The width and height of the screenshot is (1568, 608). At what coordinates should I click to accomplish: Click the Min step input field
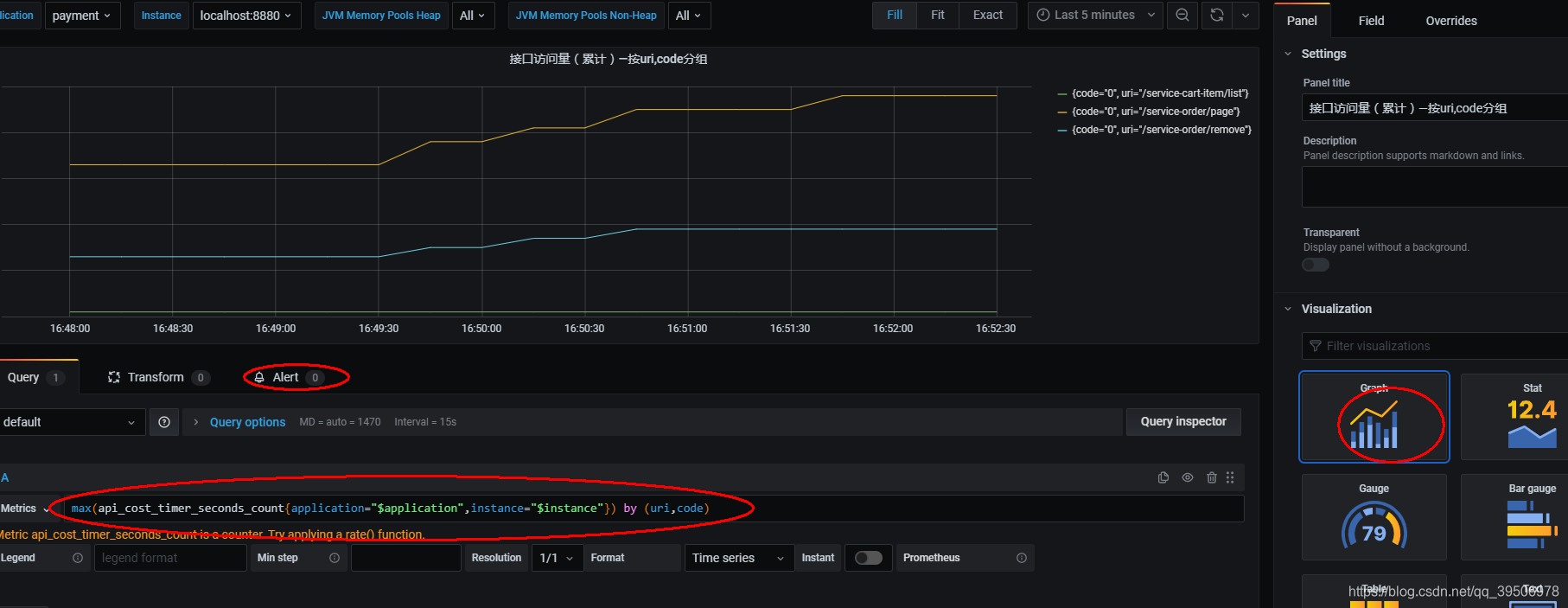click(406, 558)
